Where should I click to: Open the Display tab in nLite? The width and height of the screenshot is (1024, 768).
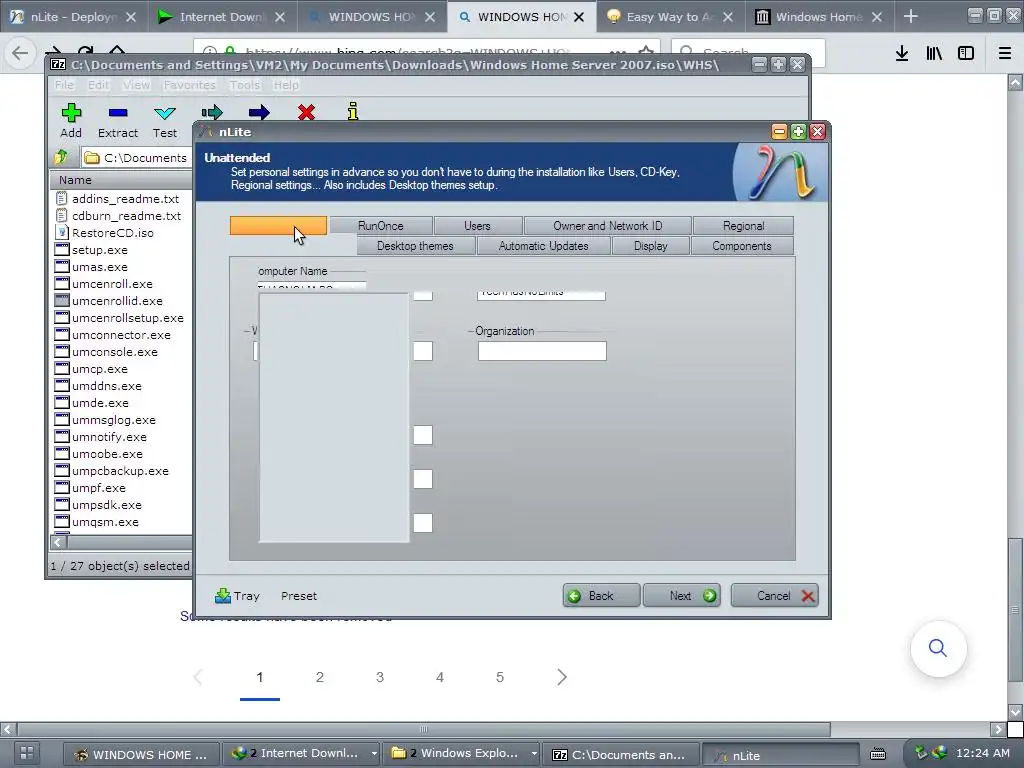(x=650, y=246)
